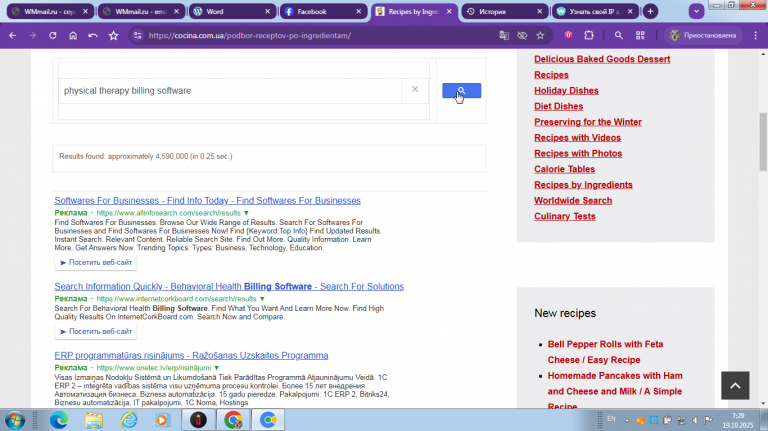
Task: Open the extensions puzzle icon
Action: point(589,35)
